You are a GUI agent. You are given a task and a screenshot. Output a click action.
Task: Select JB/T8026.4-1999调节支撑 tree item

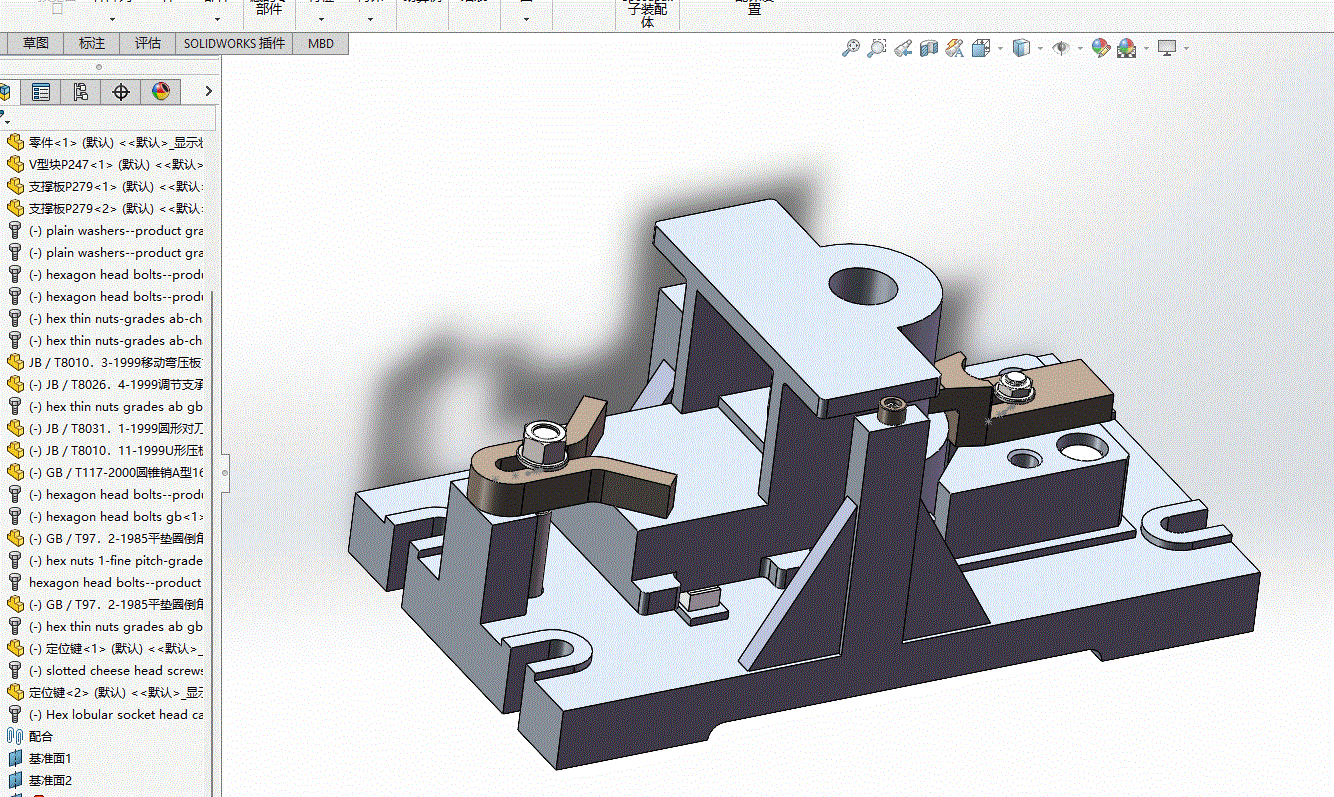(105, 384)
